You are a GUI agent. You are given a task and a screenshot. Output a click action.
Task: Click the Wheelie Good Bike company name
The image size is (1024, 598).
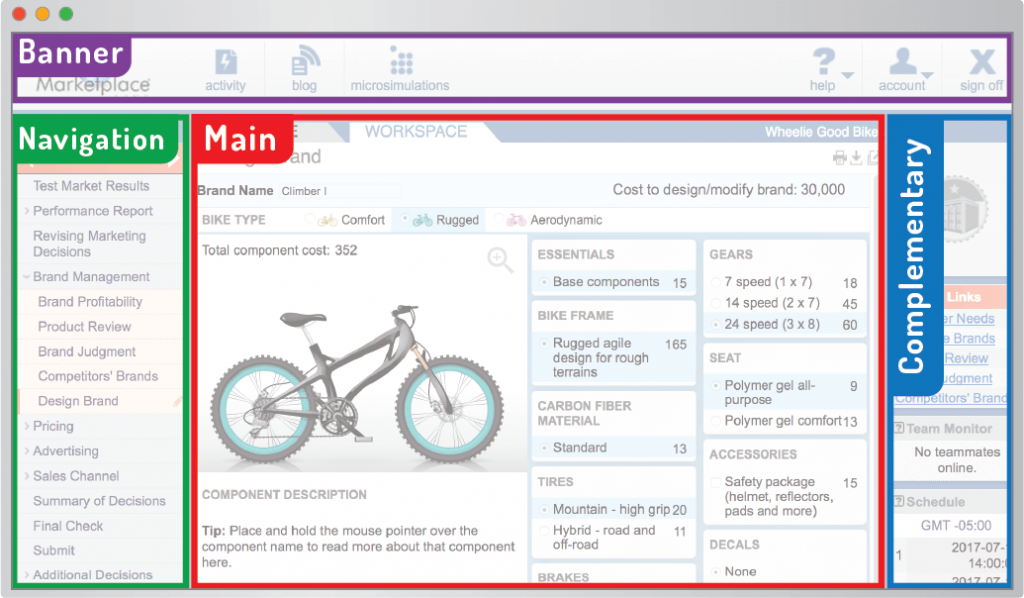(820, 132)
